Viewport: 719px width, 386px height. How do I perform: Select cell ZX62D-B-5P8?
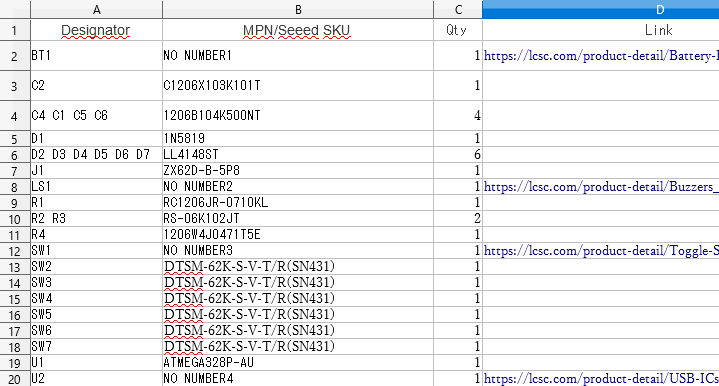[298, 171]
